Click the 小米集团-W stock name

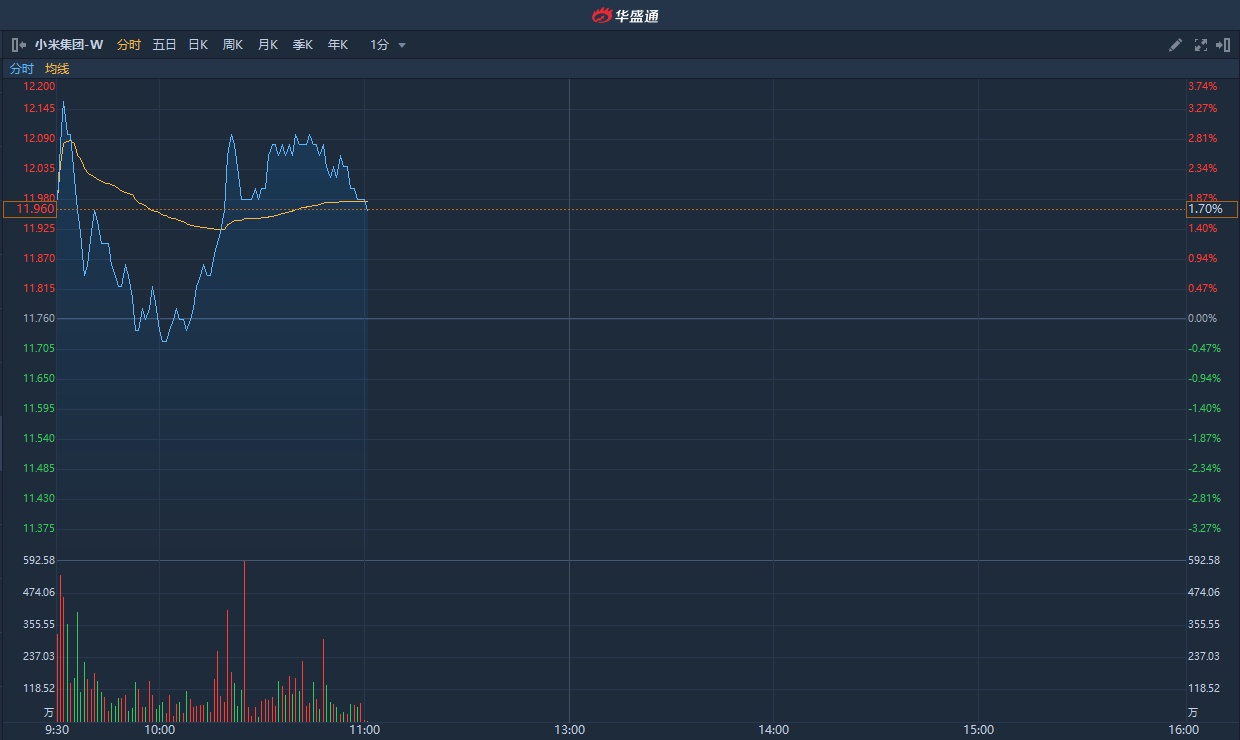[69, 45]
